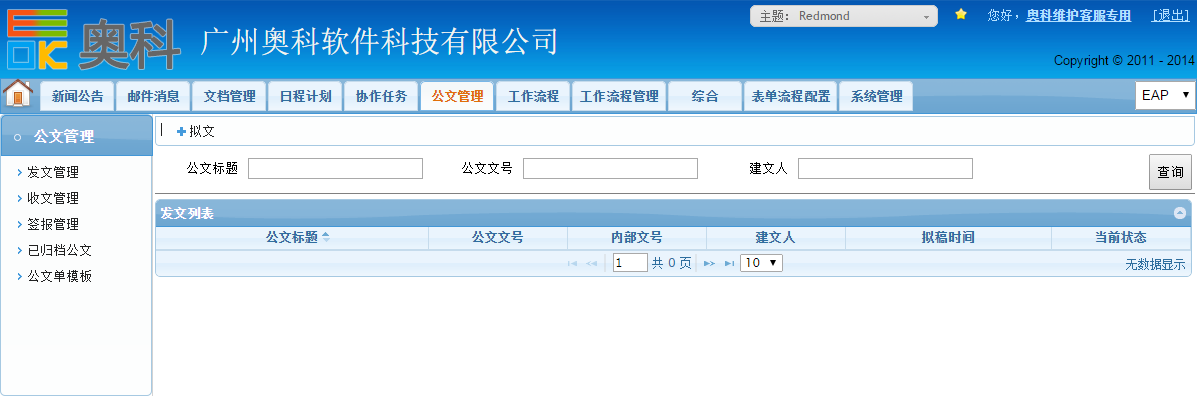Jump to last page of the list
Viewport: 1197px width, 403px height.
[x=728, y=263]
